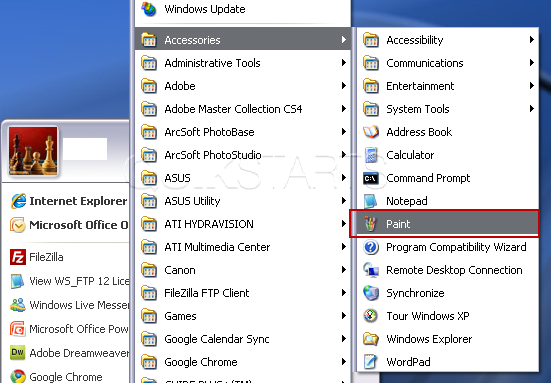551x383 pixels.
Task: Click the Entertainment folder label
Action: click(420, 86)
